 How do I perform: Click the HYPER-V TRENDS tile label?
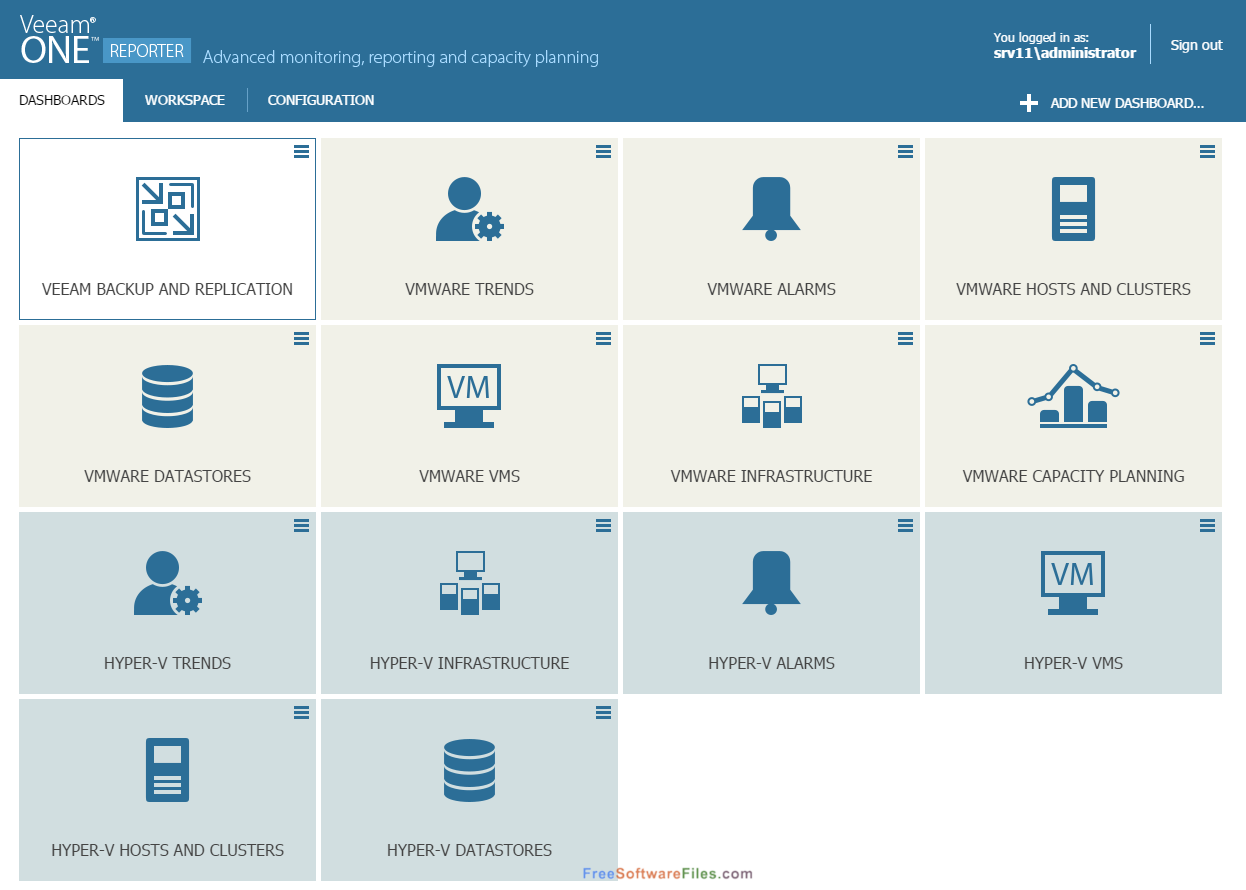click(x=167, y=663)
